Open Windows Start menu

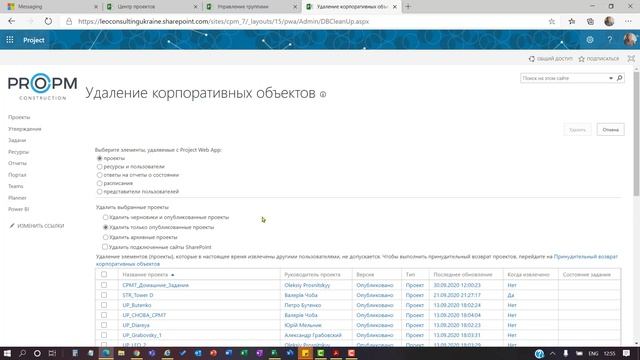tap(7, 353)
